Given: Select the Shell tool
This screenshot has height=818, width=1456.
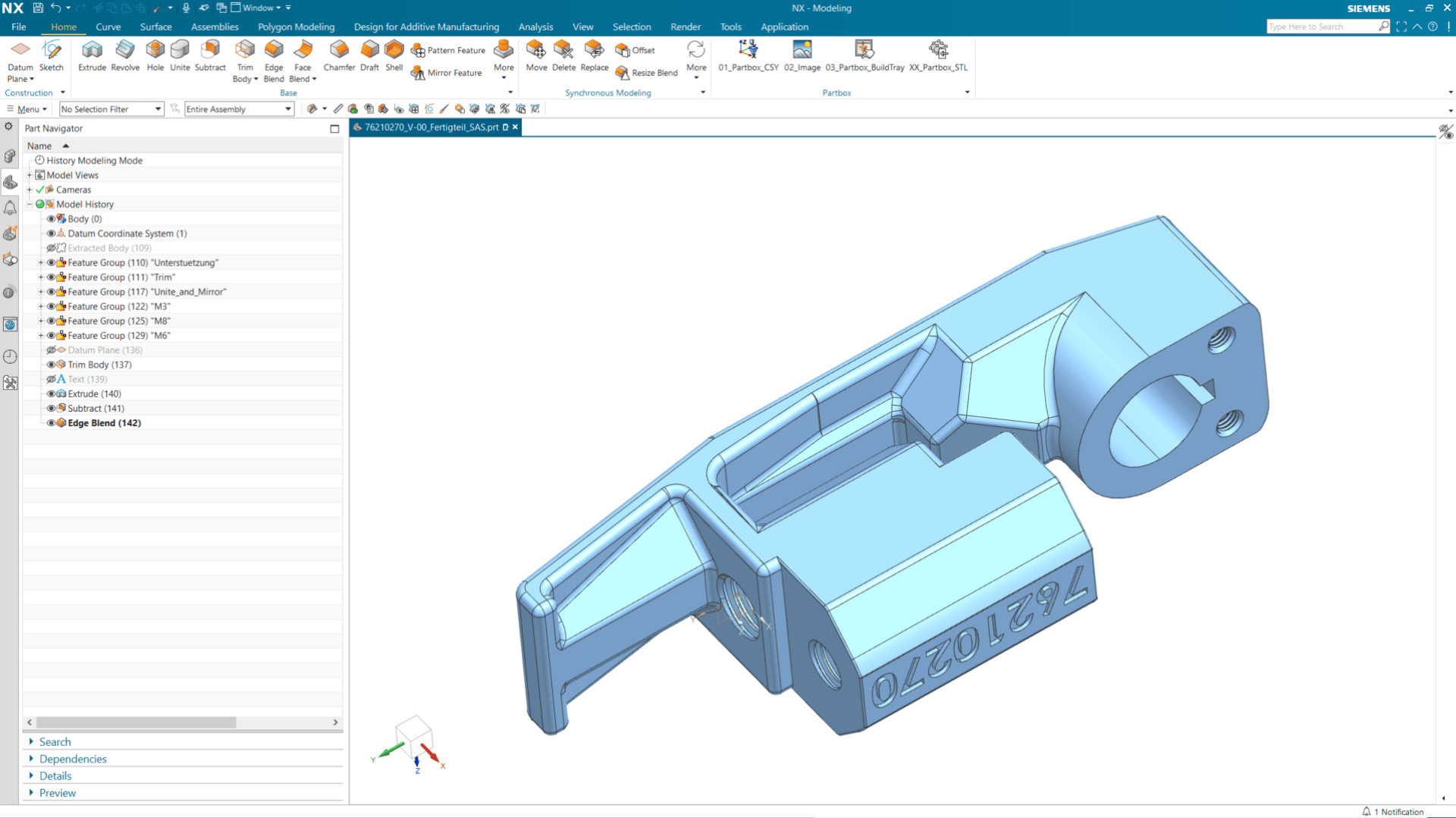Looking at the screenshot, I should coord(394,55).
